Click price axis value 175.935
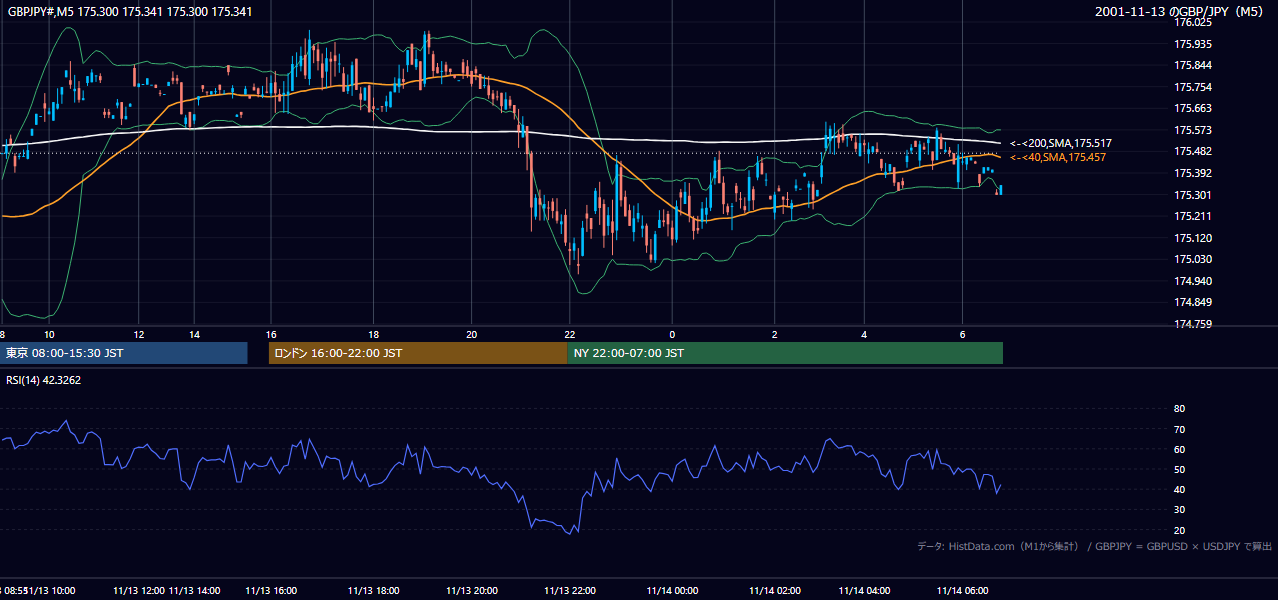 (x=1194, y=44)
